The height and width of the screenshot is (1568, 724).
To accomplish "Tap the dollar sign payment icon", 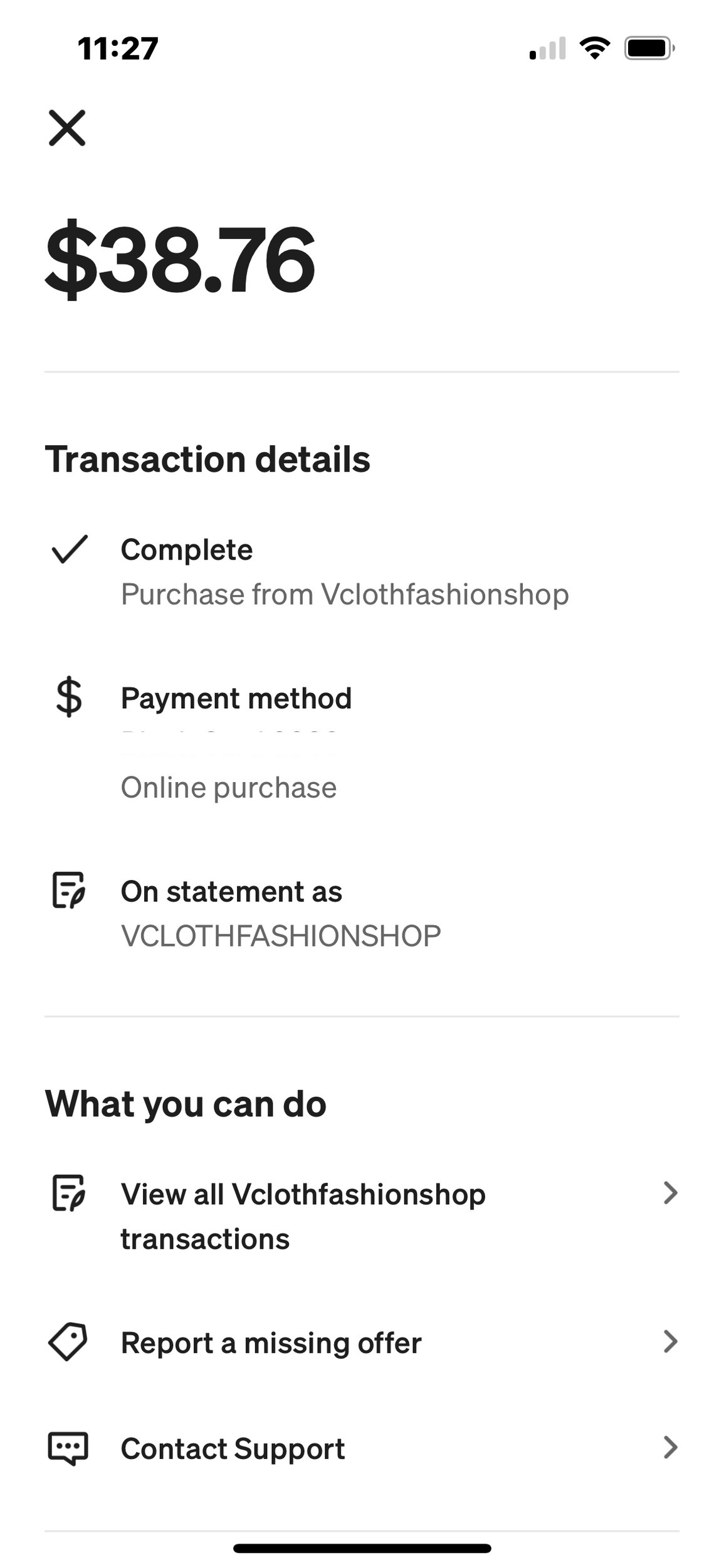I will [x=69, y=697].
